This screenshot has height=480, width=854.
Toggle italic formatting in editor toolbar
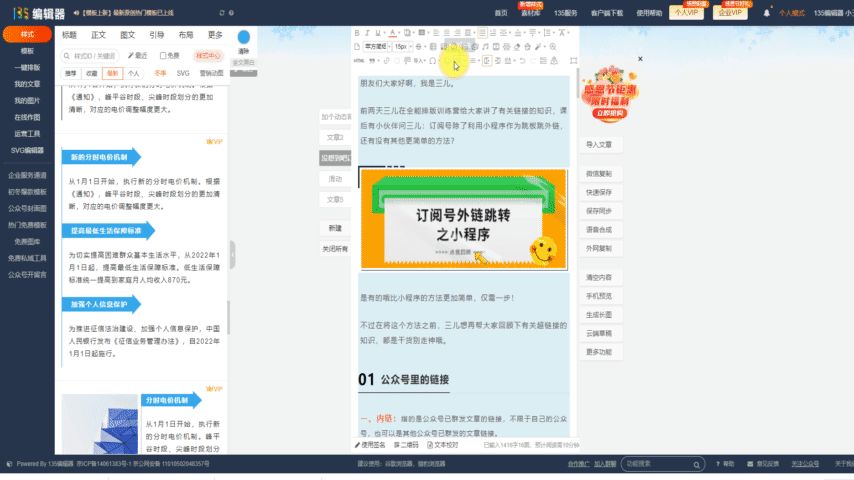tap(367, 33)
